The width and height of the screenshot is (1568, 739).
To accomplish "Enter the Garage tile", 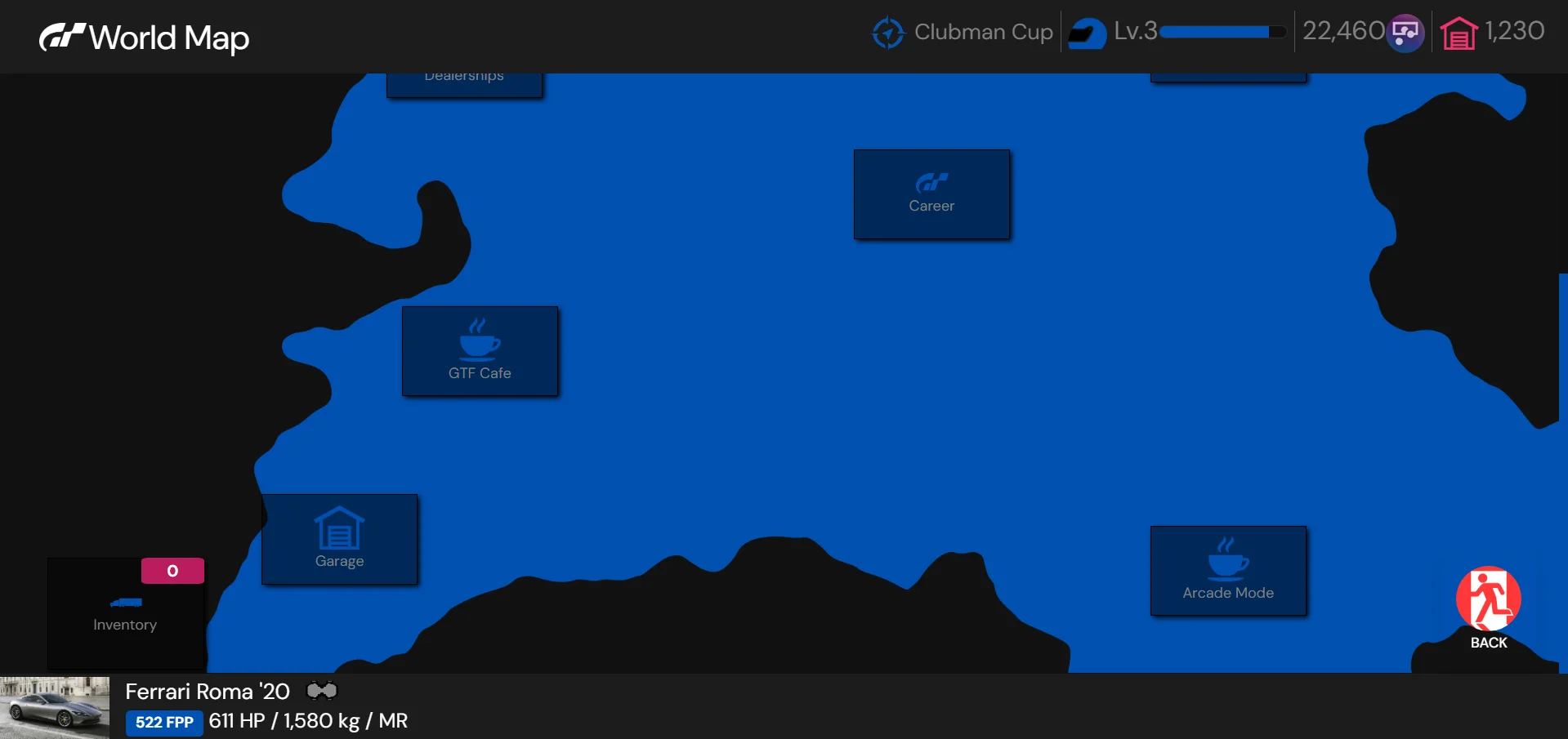I will tap(339, 539).
